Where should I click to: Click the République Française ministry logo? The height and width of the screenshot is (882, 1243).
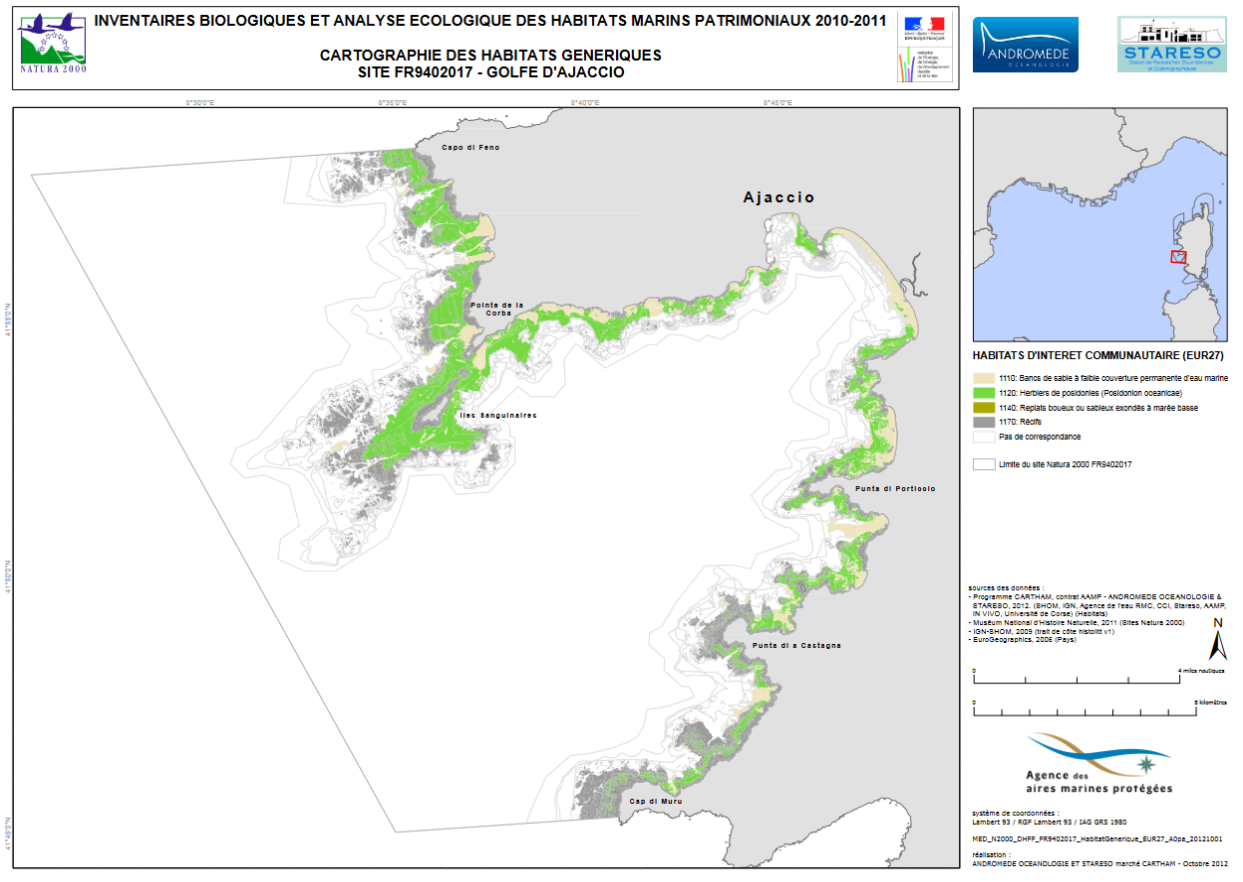921,45
